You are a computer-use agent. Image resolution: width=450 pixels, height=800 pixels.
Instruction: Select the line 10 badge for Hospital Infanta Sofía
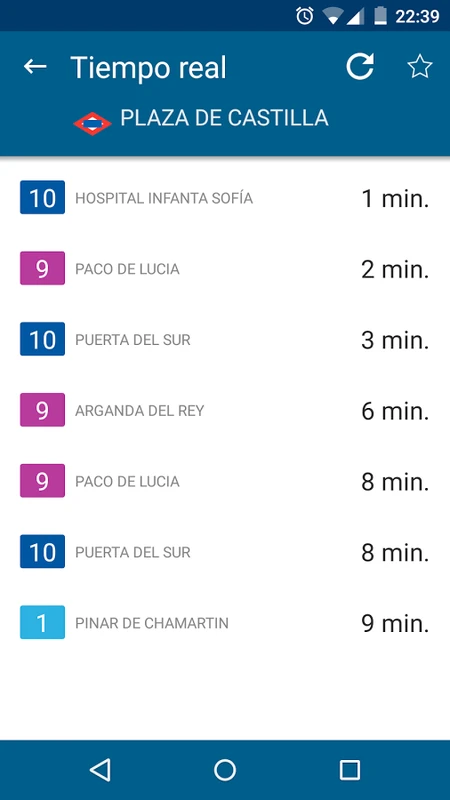tap(42, 197)
